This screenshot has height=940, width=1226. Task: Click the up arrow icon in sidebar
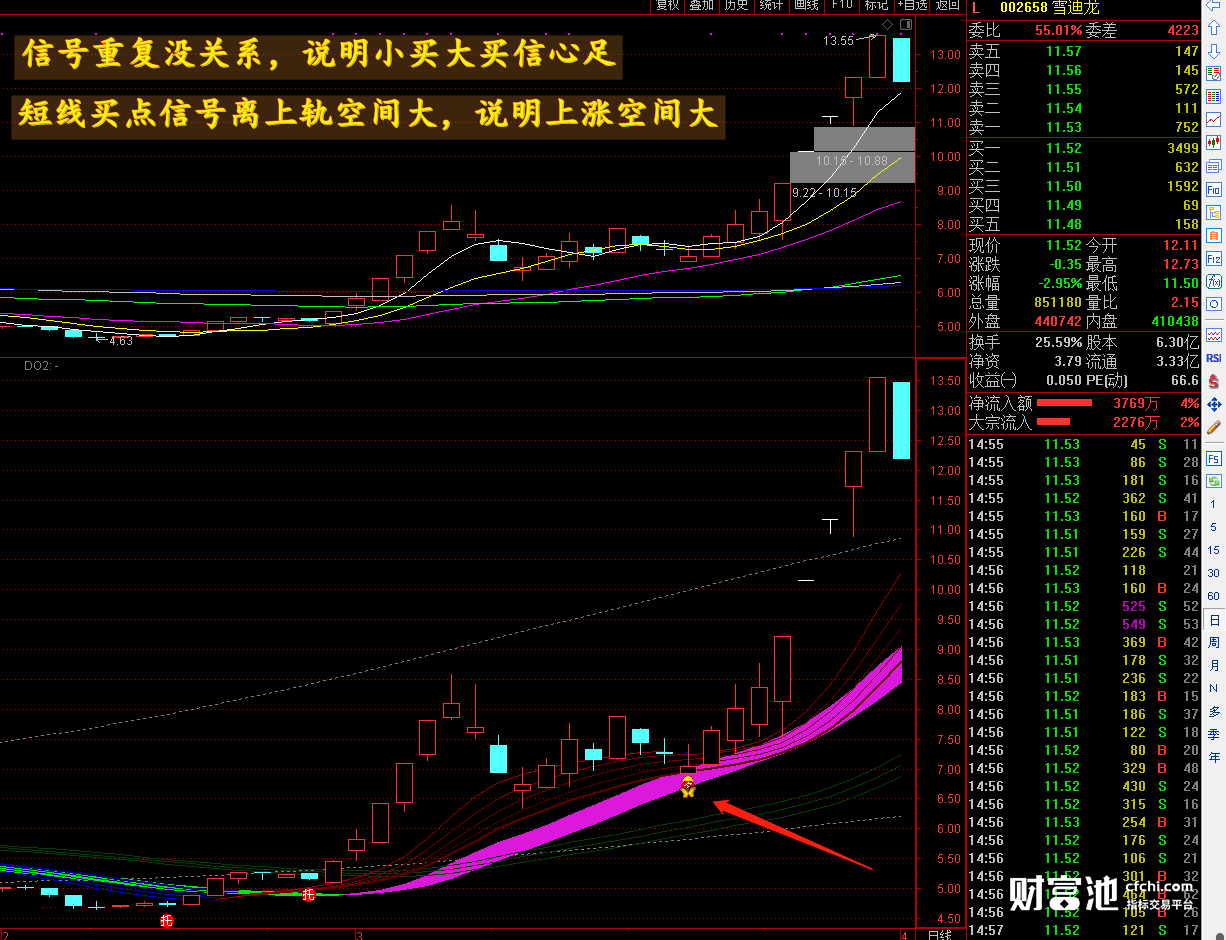[1214, 29]
